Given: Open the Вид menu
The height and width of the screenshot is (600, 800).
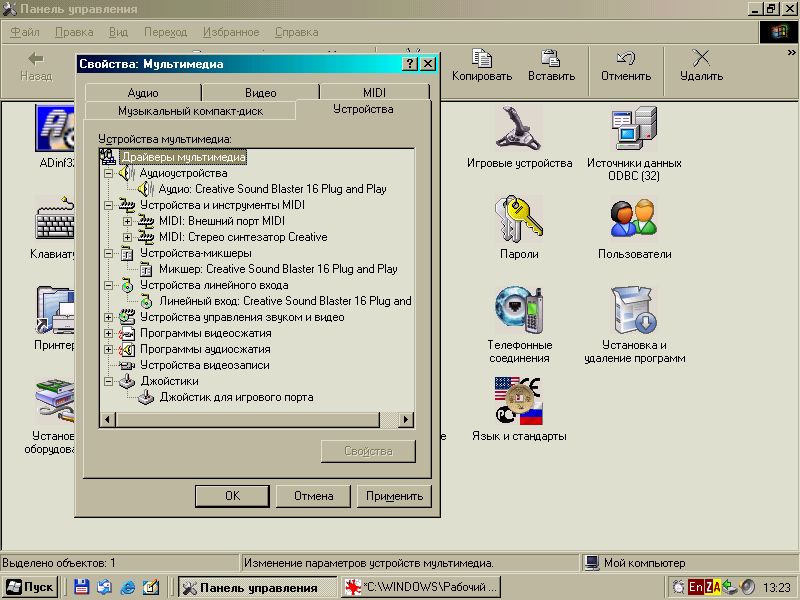Looking at the screenshot, I should (118, 32).
